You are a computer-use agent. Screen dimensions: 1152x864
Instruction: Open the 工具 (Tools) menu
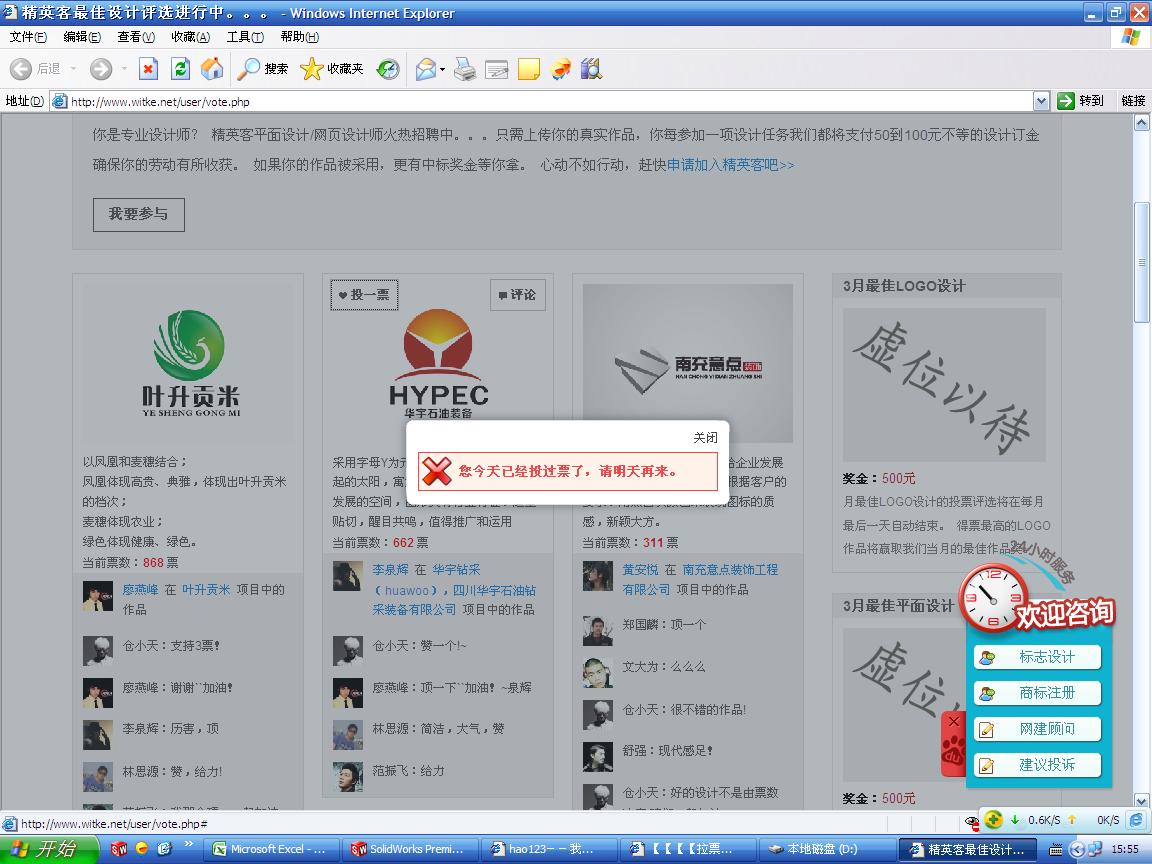tap(245, 37)
